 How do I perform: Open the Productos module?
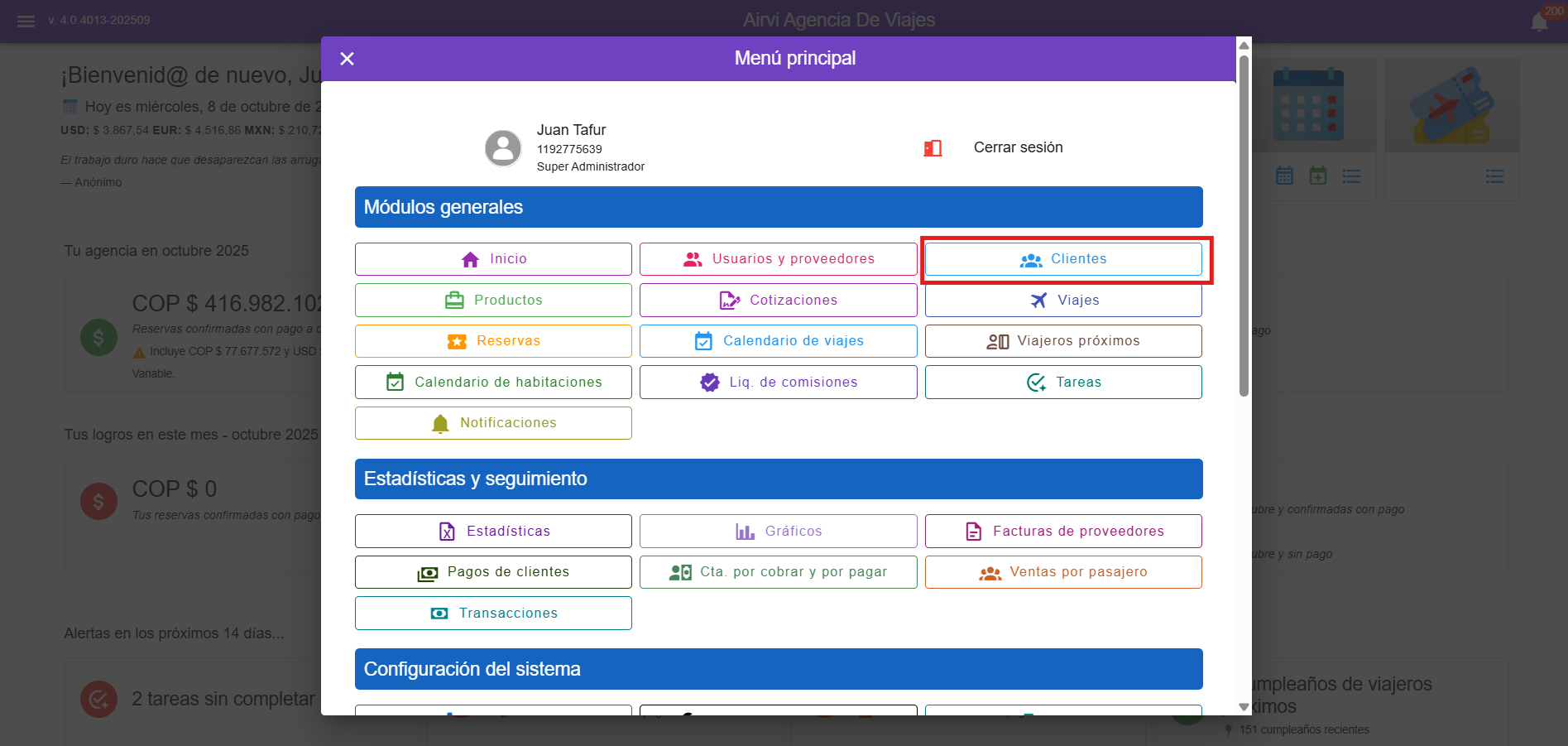click(493, 301)
